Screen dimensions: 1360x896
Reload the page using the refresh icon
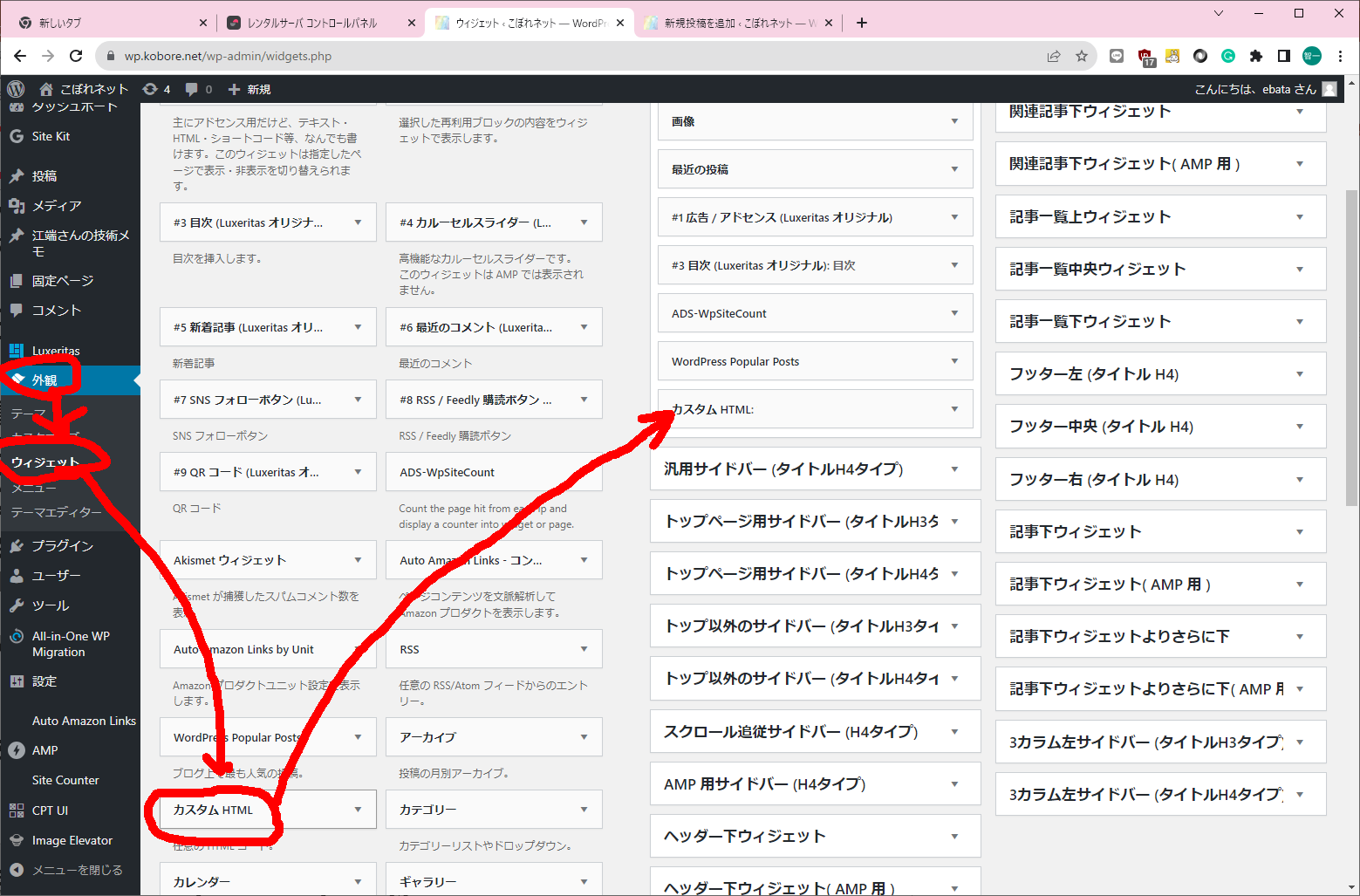[76, 56]
